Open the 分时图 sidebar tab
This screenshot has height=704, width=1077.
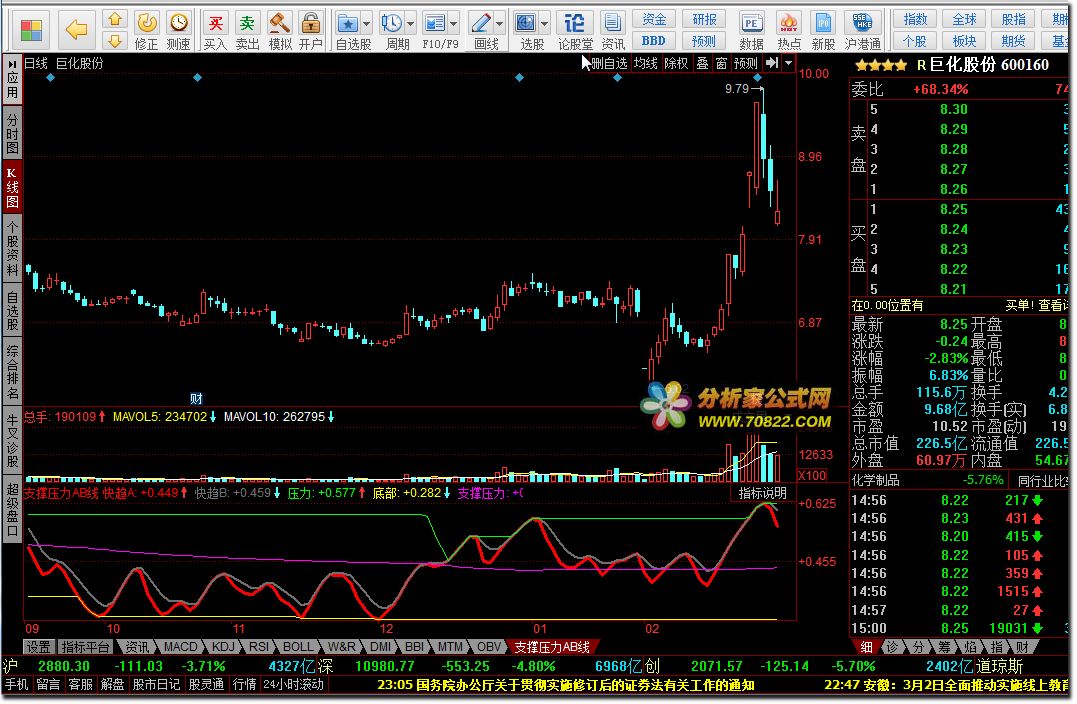coord(12,135)
